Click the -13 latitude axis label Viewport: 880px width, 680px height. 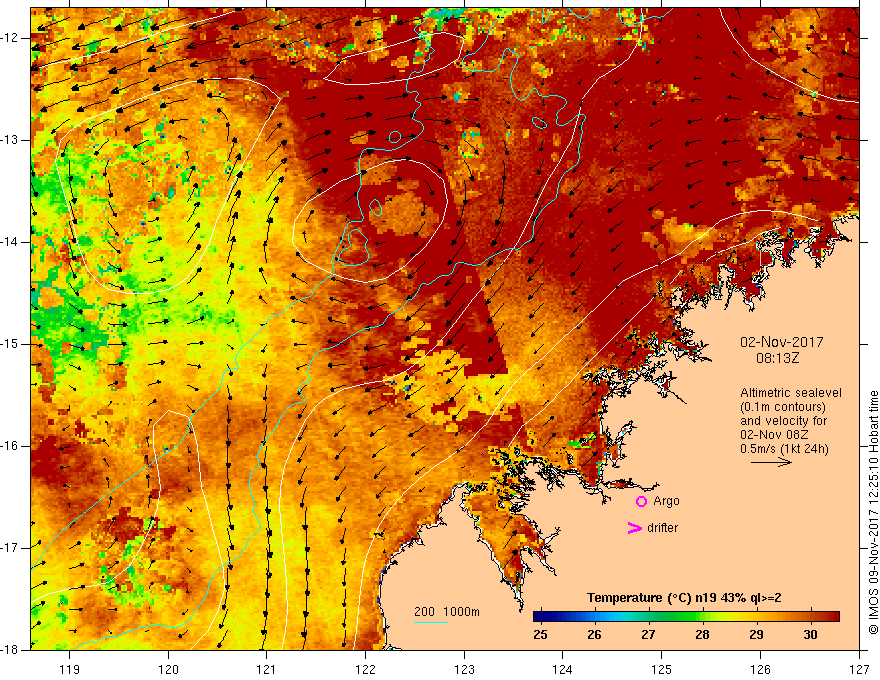pyautogui.click(x=11, y=140)
